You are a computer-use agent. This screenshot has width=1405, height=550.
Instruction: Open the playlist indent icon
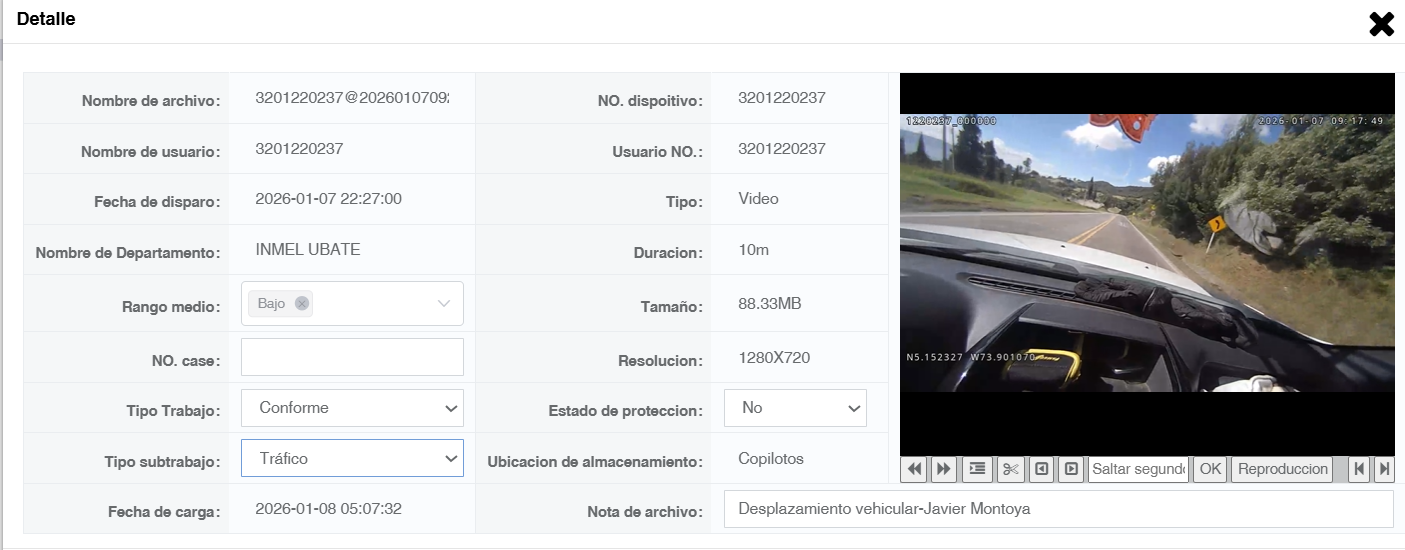977,469
